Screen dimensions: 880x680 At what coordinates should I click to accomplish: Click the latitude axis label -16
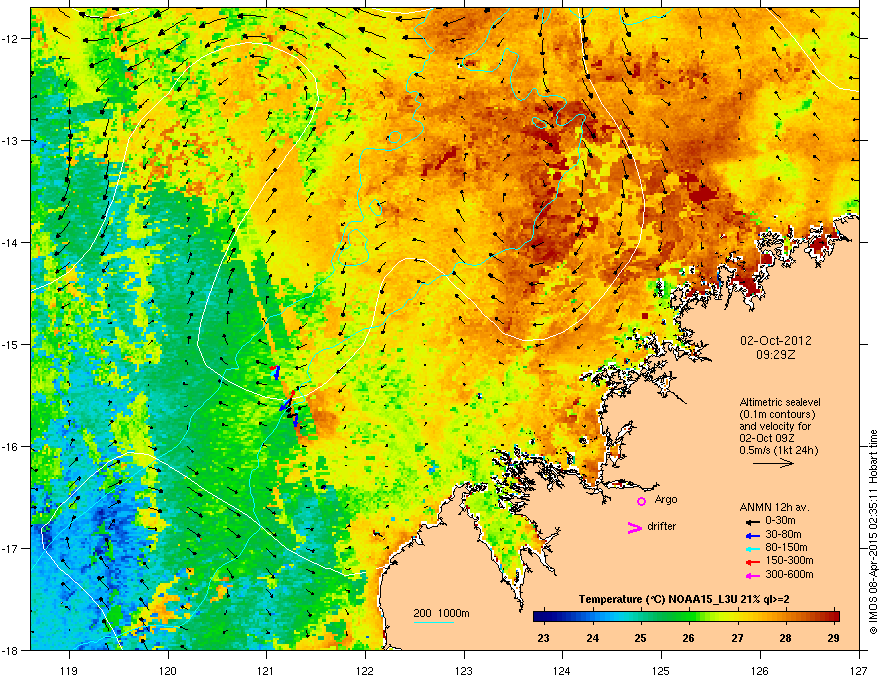point(11,446)
